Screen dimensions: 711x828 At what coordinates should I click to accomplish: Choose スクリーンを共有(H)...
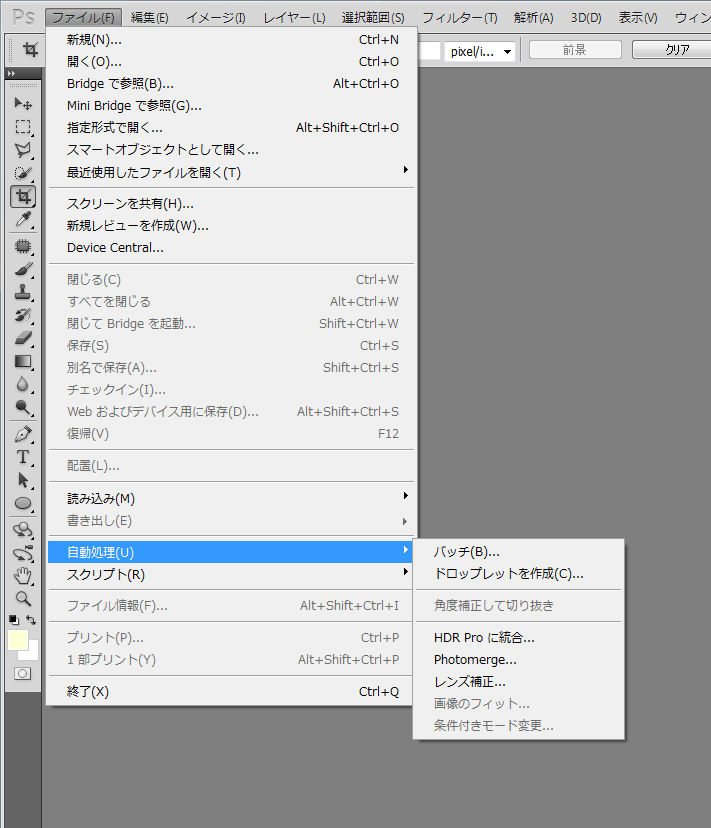(231, 203)
